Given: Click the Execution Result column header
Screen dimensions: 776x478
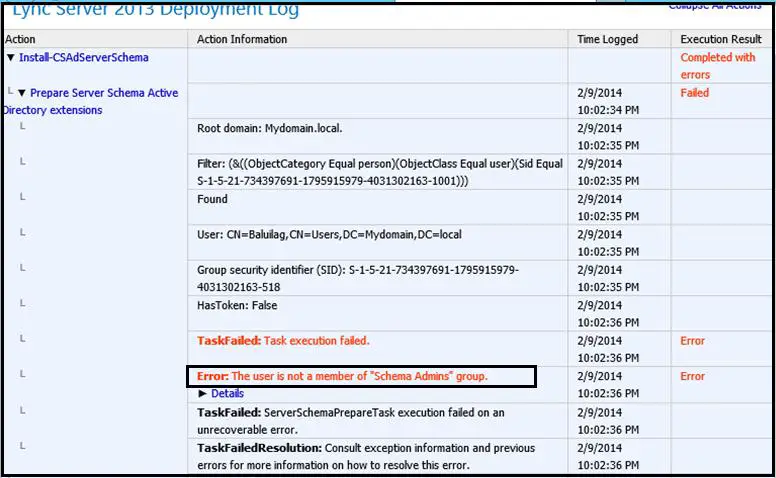Looking at the screenshot, I should (721, 39).
